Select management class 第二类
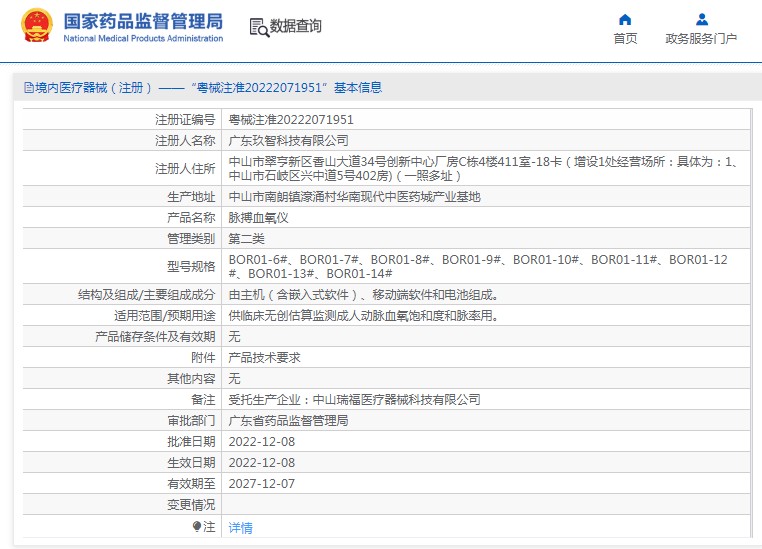This screenshot has width=762, height=549. [x=246, y=239]
